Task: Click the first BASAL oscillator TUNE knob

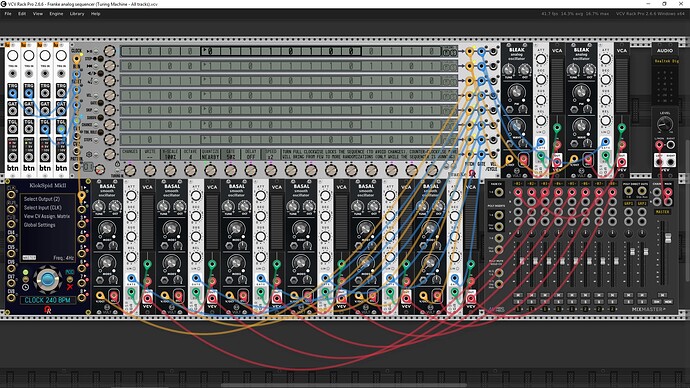Action: click(99, 206)
